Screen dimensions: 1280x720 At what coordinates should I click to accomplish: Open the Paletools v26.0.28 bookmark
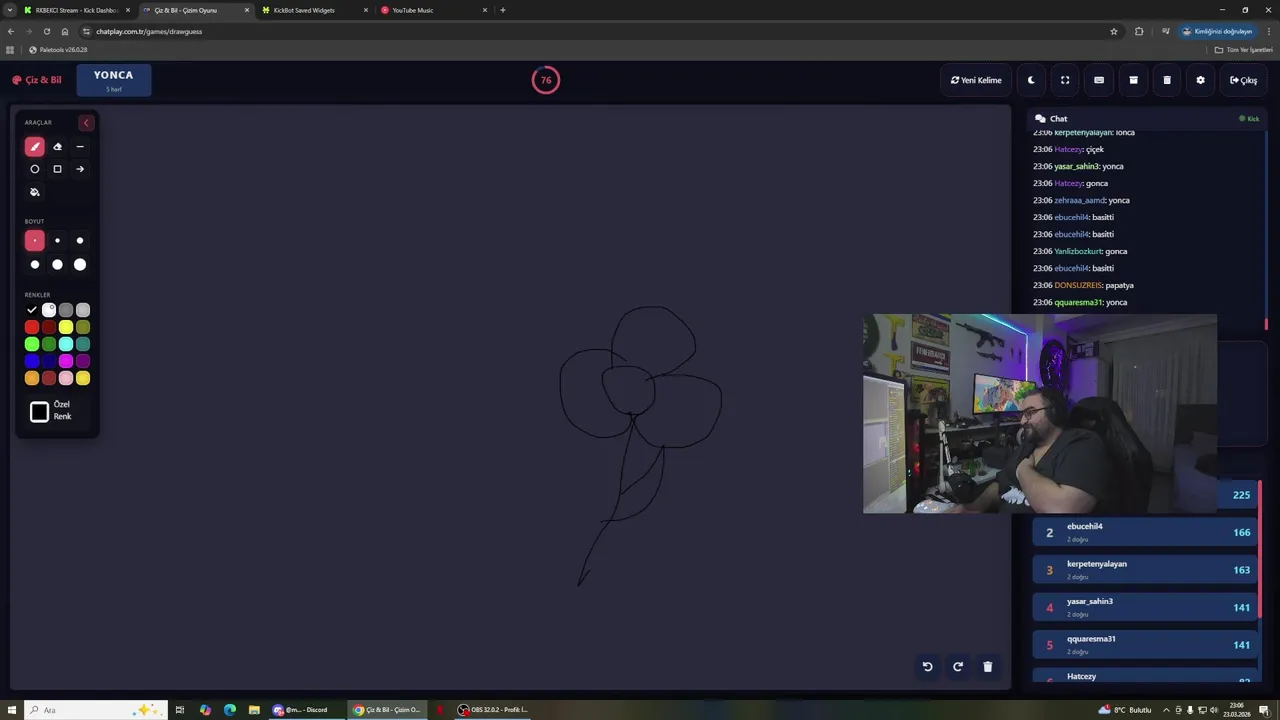58,49
